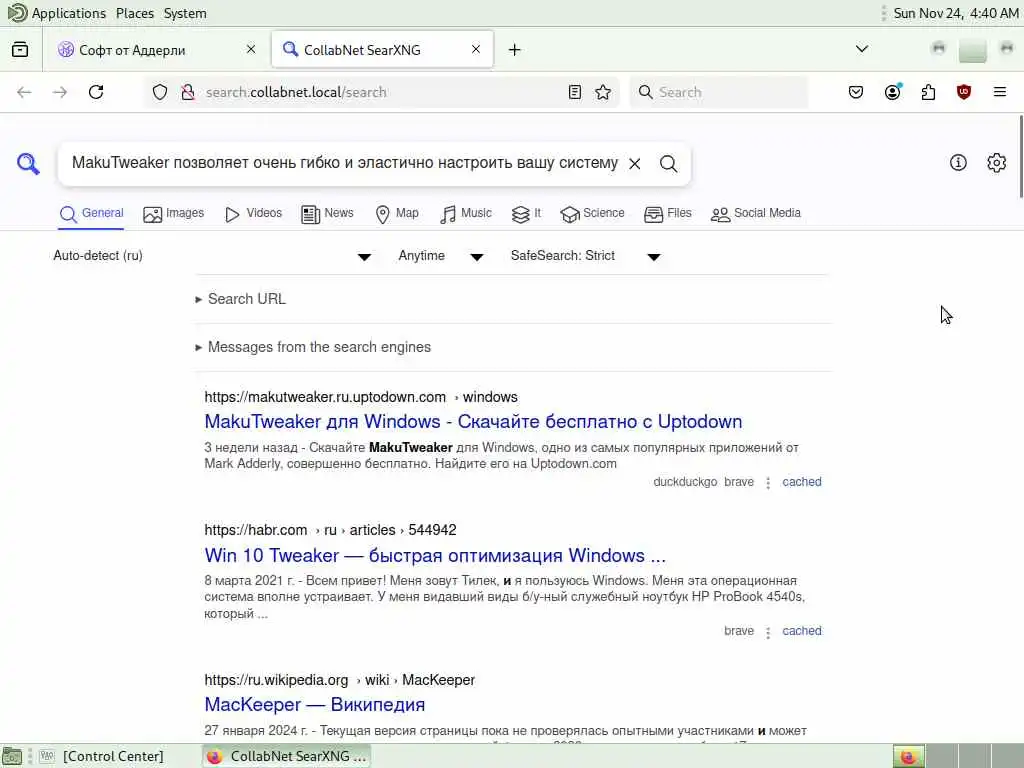The width and height of the screenshot is (1024, 768).
Task: Click the ru.wikipedia.org MacKeeper URL line
Action: pyautogui.click(x=339, y=680)
